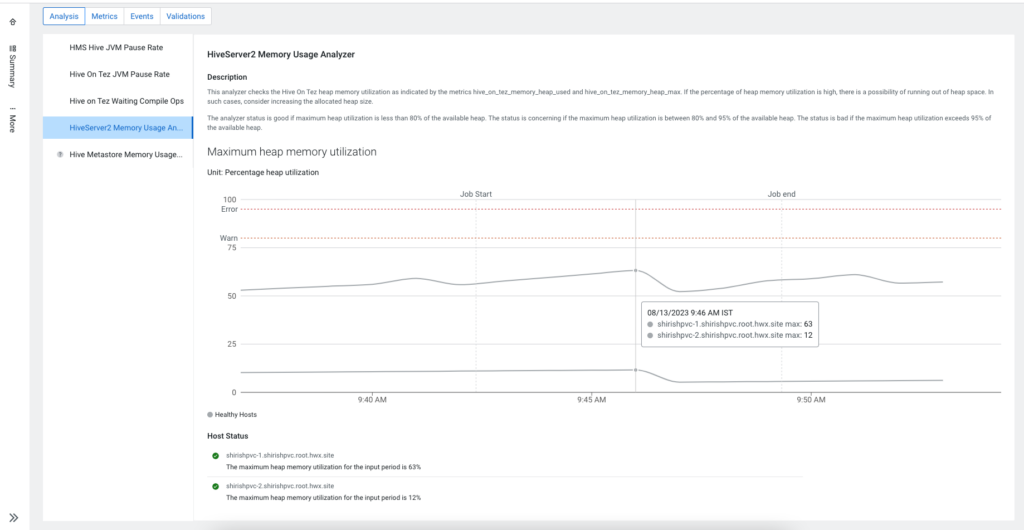Screen dimensions: 1024x530
Task: Open the Validations tab
Action: click(x=185, y=16)
